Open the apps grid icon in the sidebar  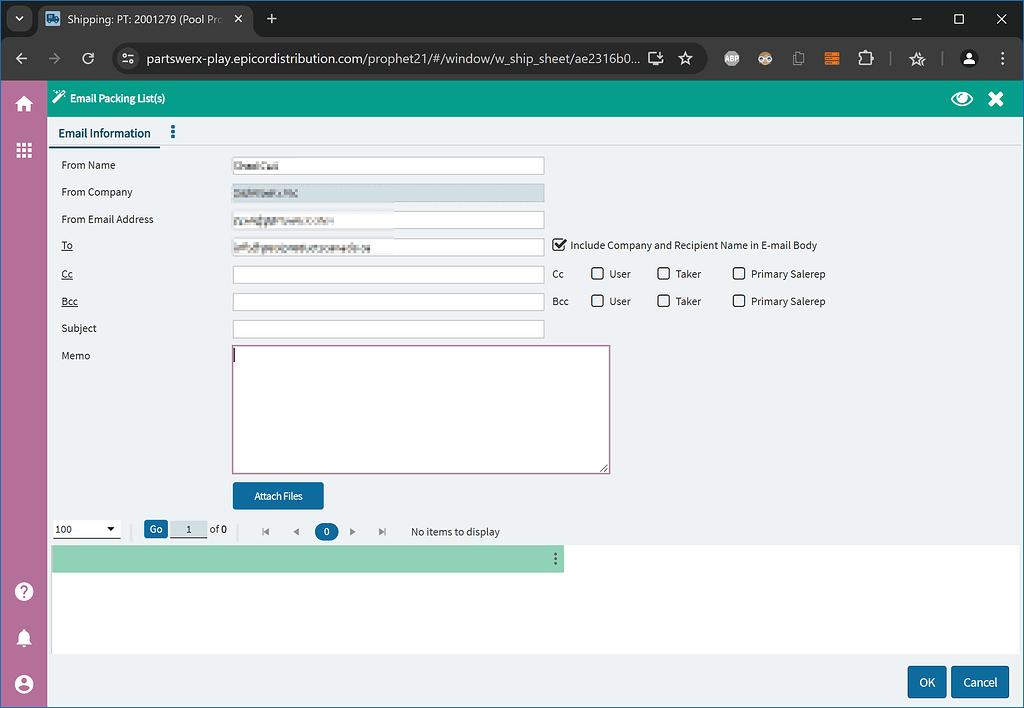[23, 150]
